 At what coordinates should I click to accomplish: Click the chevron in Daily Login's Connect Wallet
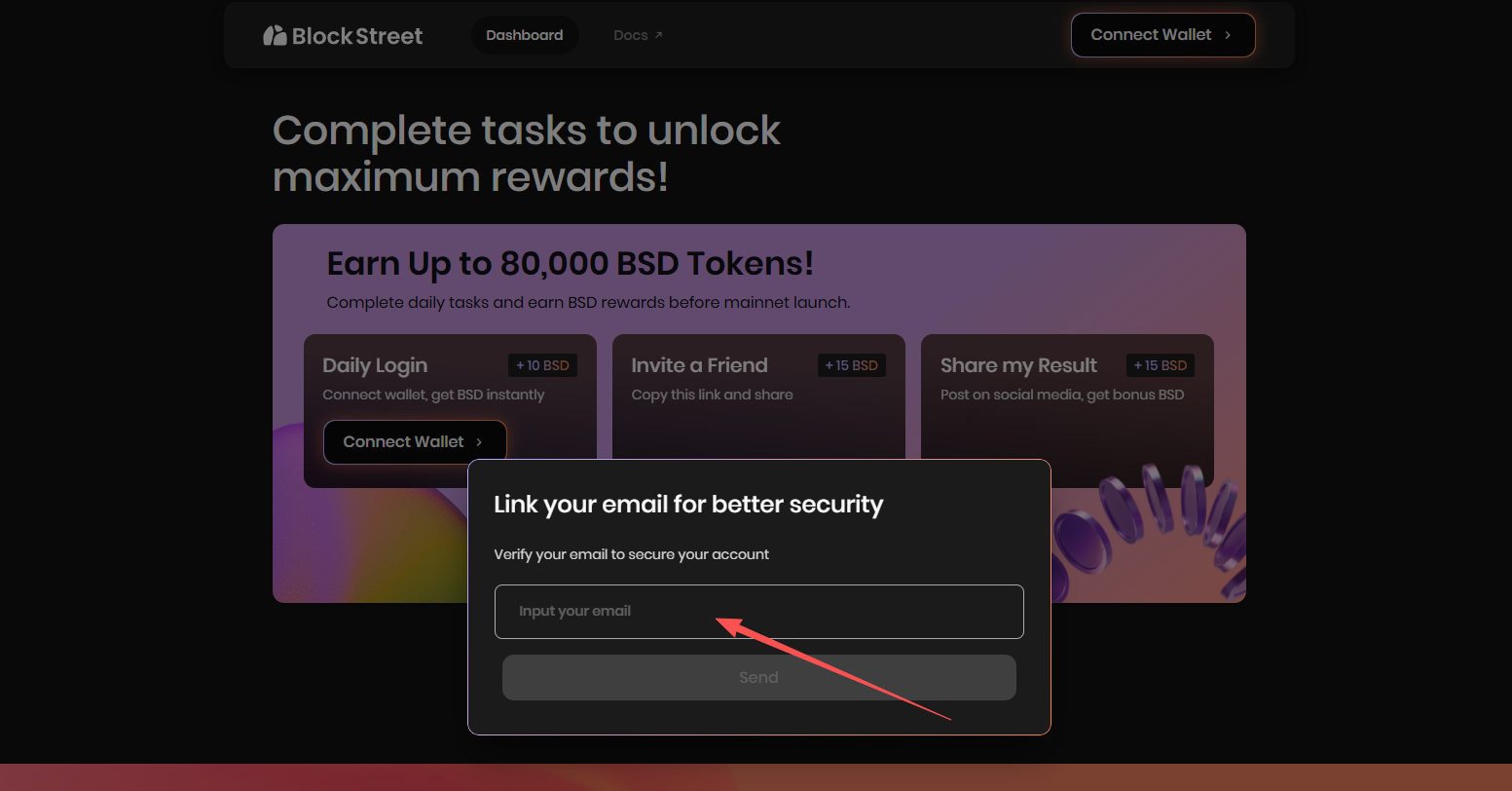(x=479, y=442)
